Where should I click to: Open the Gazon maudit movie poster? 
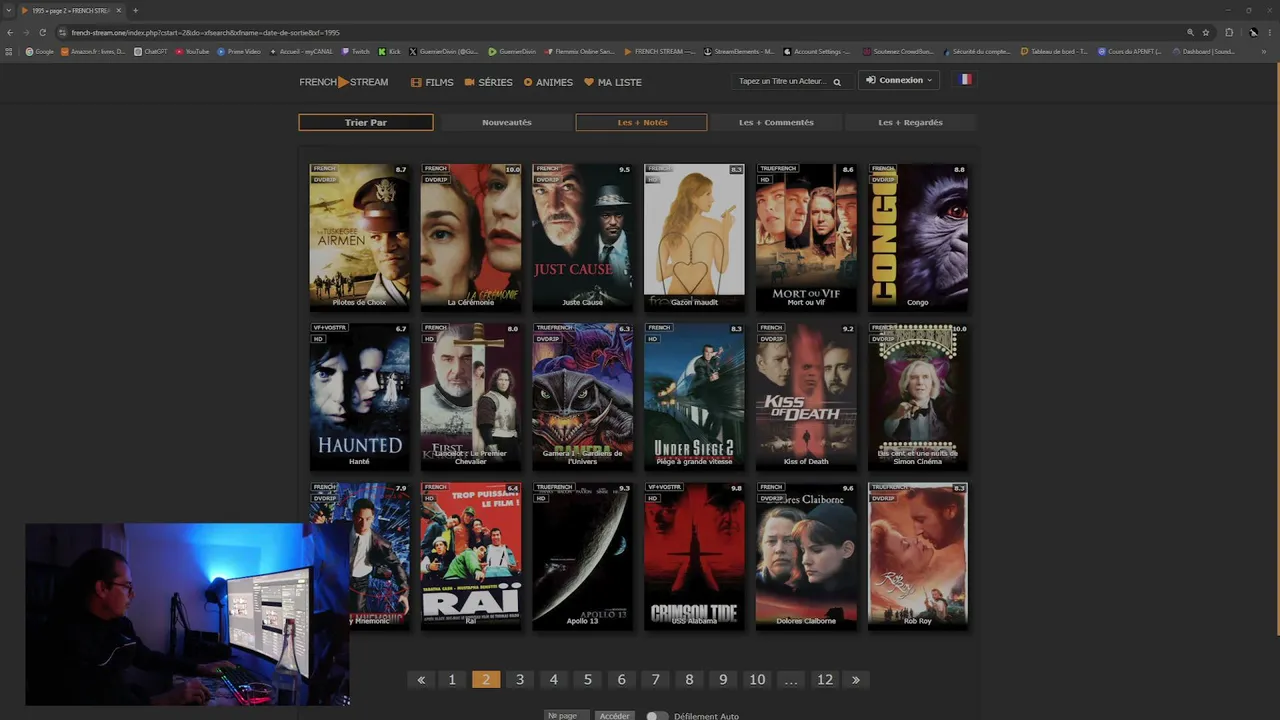pos(694,237)
